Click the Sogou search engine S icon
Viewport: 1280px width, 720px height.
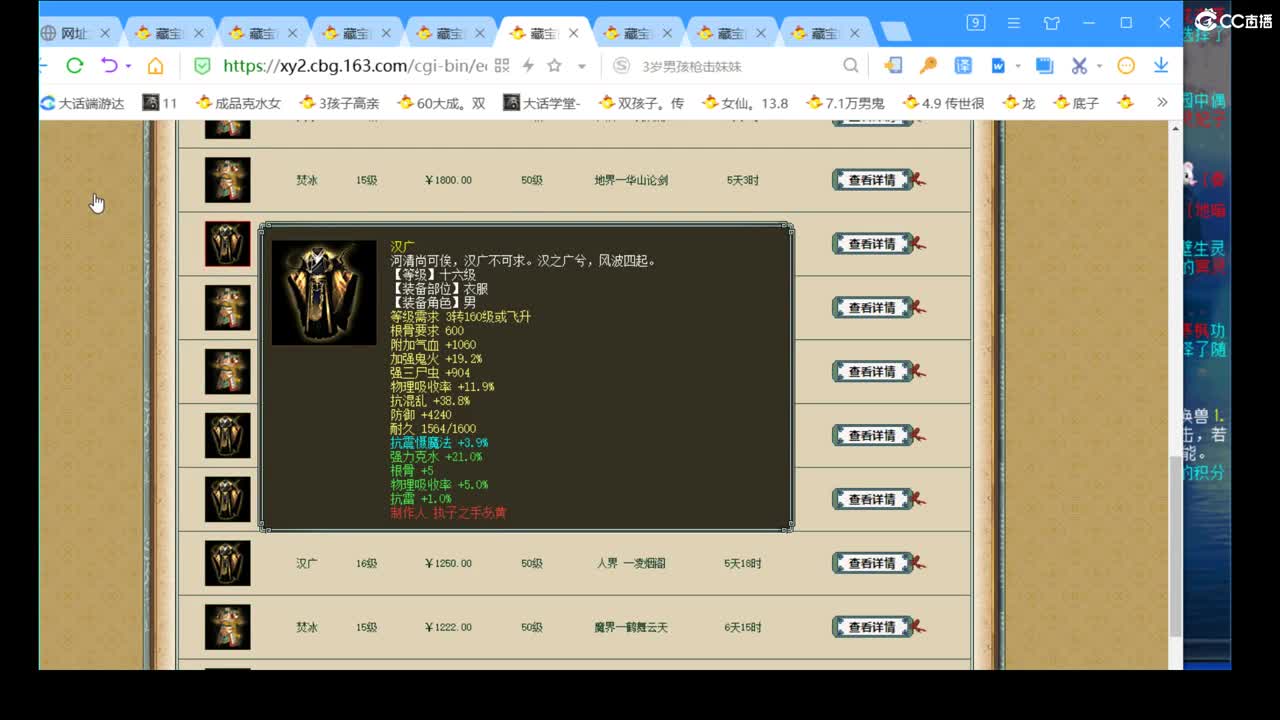(x=621, y=66)
